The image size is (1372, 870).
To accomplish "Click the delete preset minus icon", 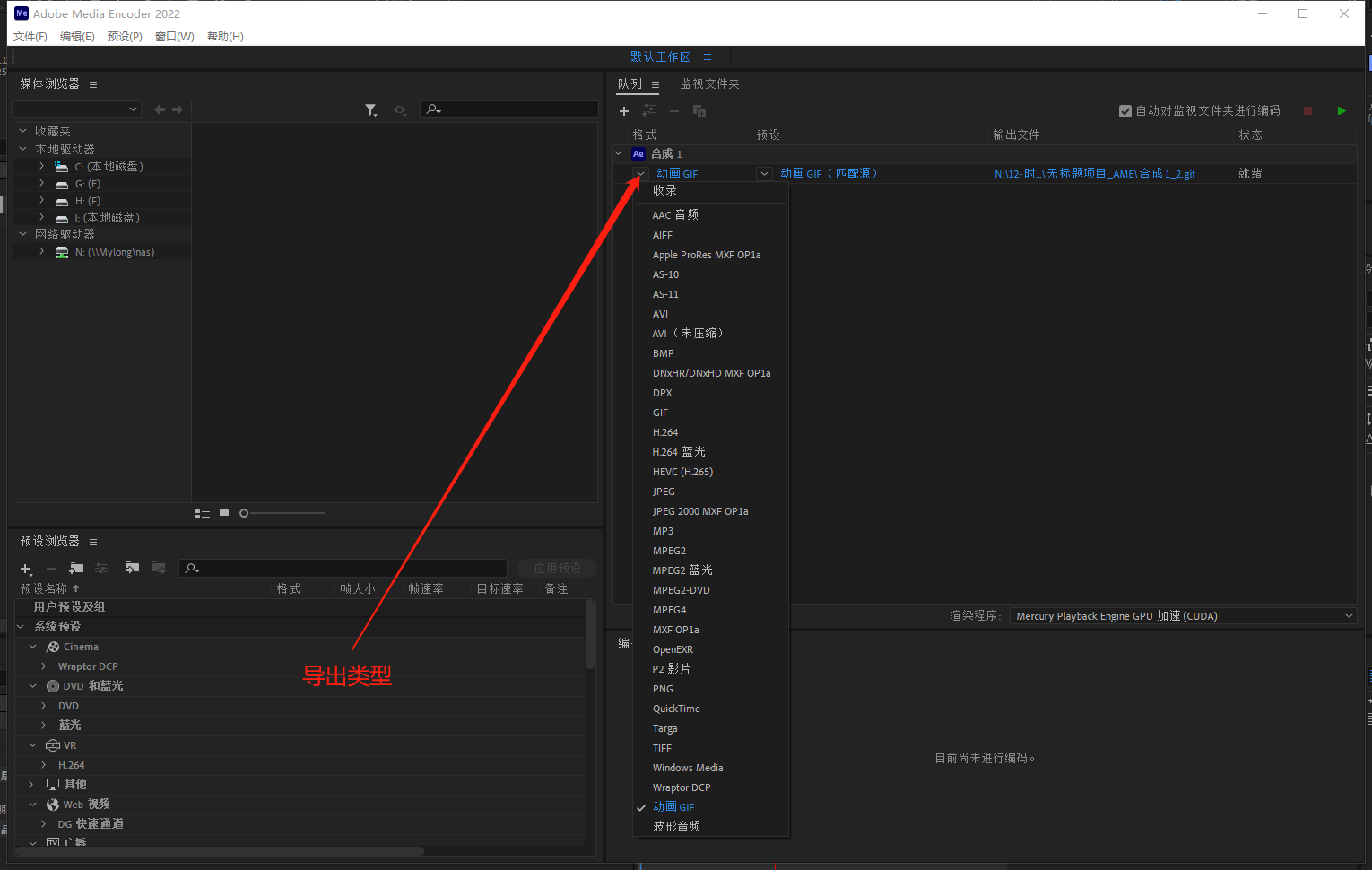I will coord(51,569).
